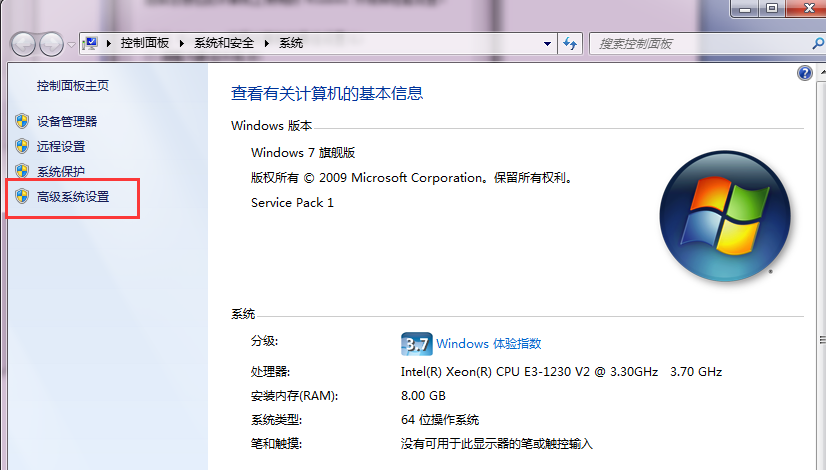Open 设备管理器 link
Image resolution: width=826 pixels, height=470 pixels.
pos(67,122)
